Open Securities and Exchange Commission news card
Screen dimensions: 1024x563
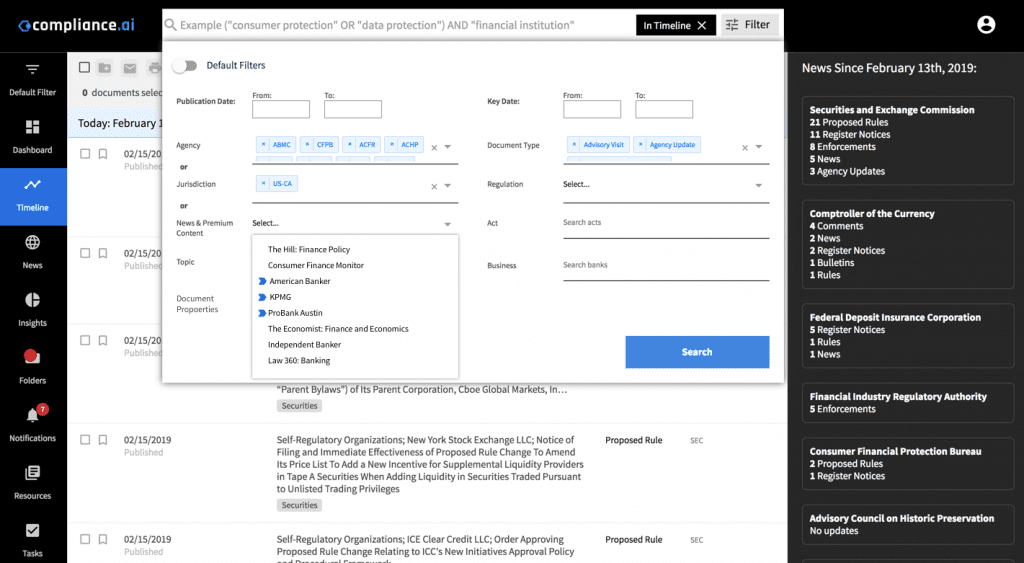point(908,140)
